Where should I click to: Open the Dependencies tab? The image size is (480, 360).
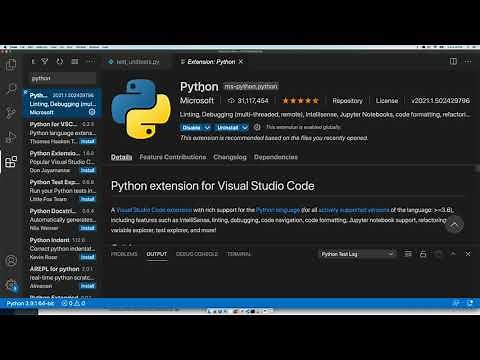point(276,157)
